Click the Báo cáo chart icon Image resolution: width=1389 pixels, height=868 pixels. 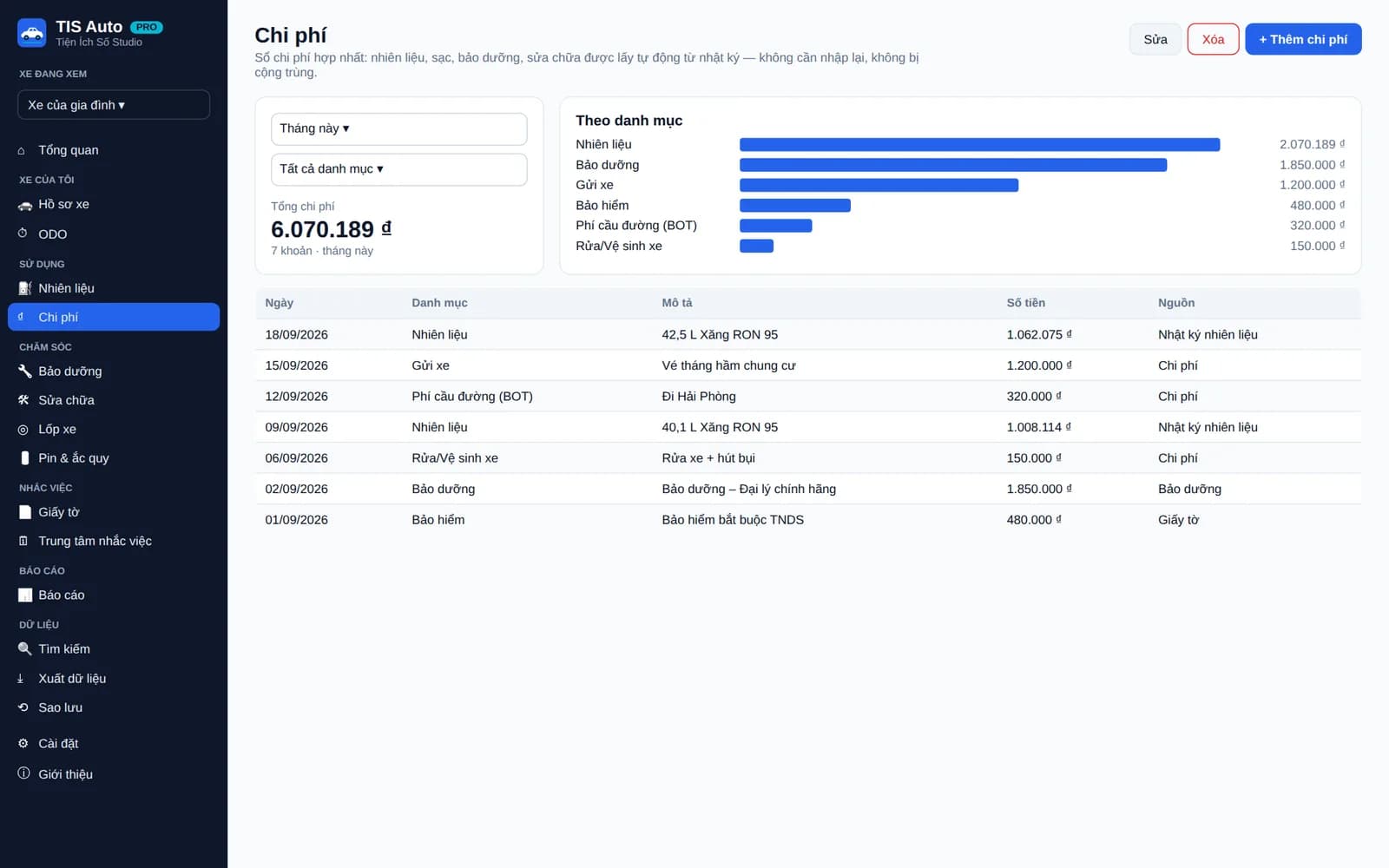point(25,595)
